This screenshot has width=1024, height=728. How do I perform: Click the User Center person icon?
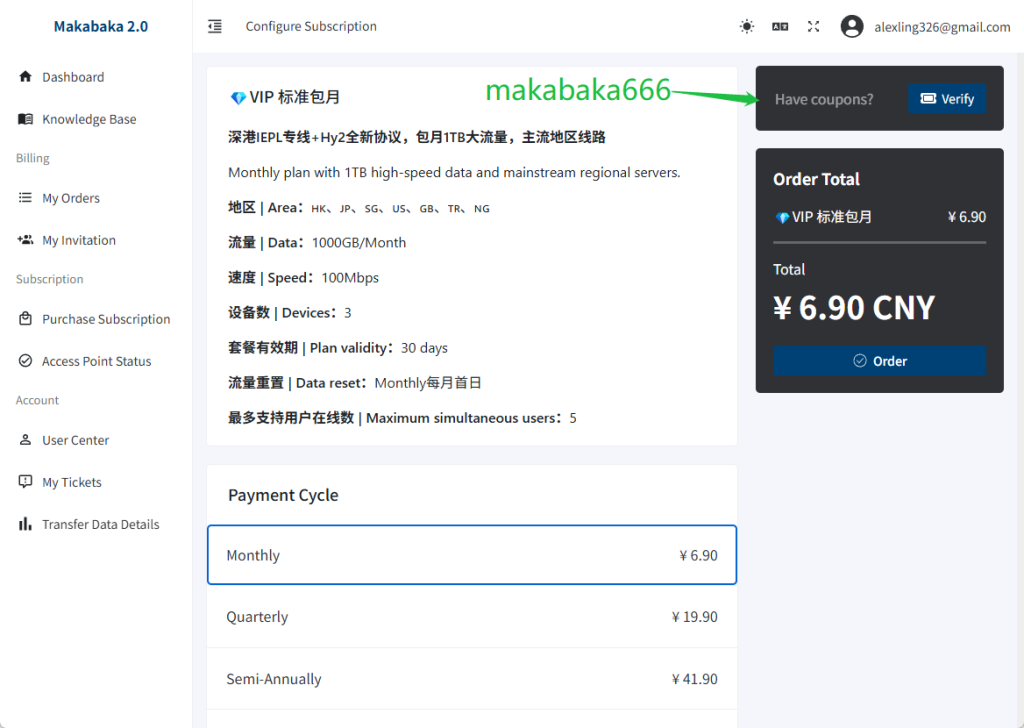[26, 440]
